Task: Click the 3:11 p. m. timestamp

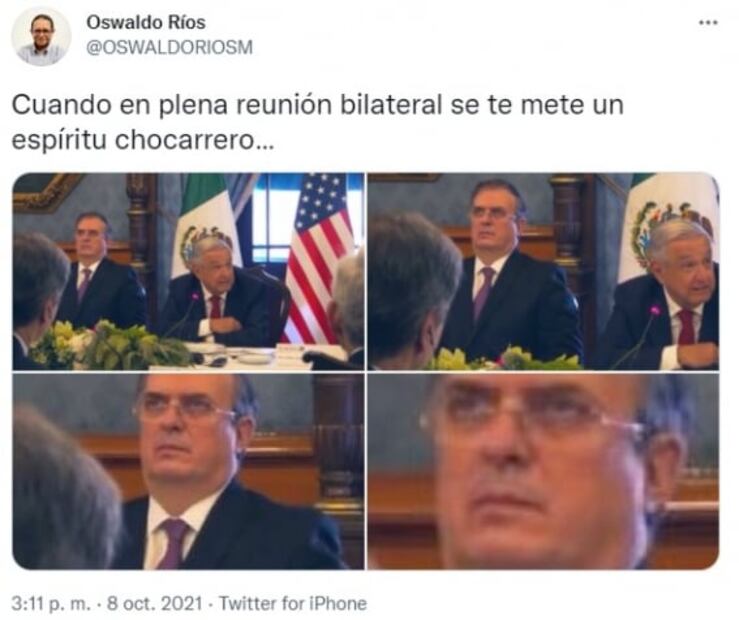Action: coord(50,604)
